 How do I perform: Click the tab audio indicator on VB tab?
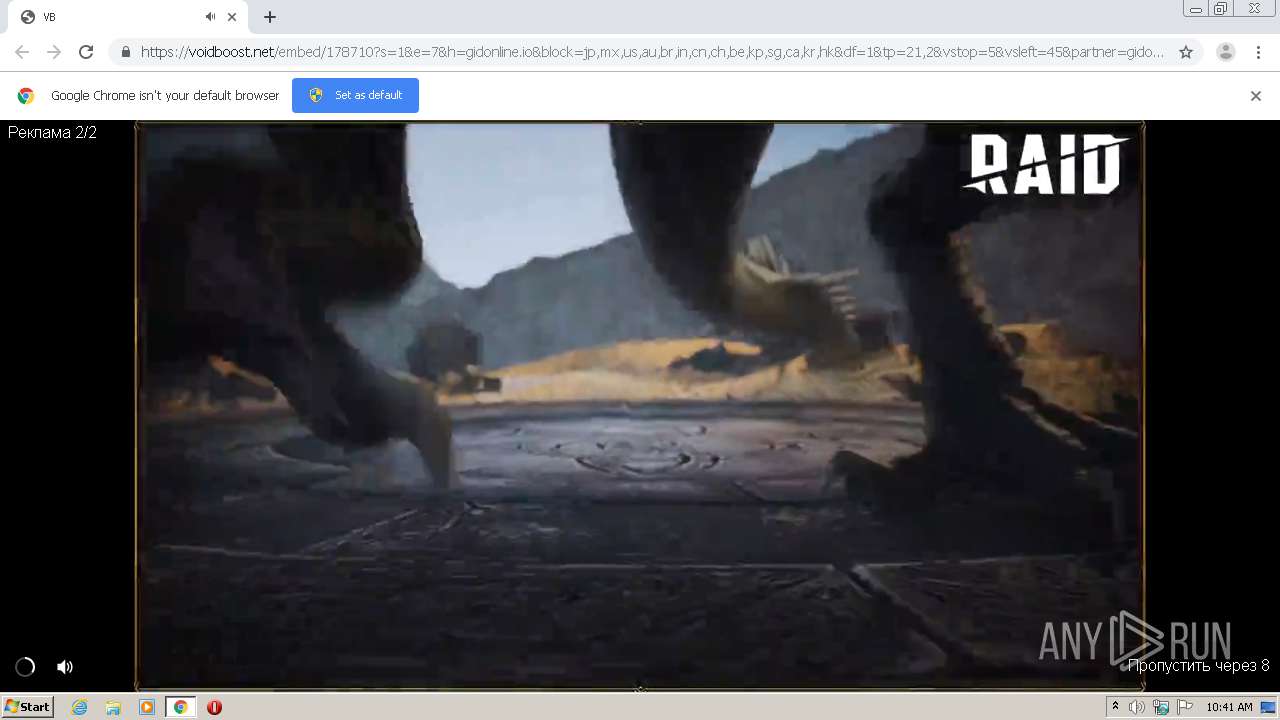tap(210, 17)
